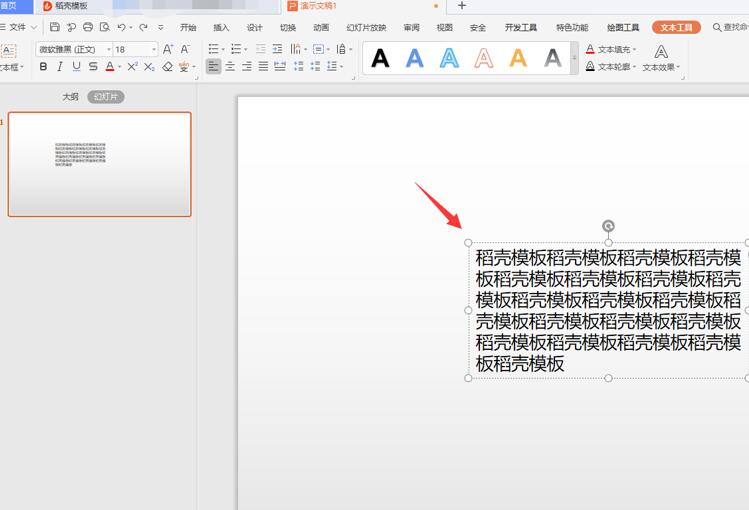Toggle bold formatting

pos(43,66)
